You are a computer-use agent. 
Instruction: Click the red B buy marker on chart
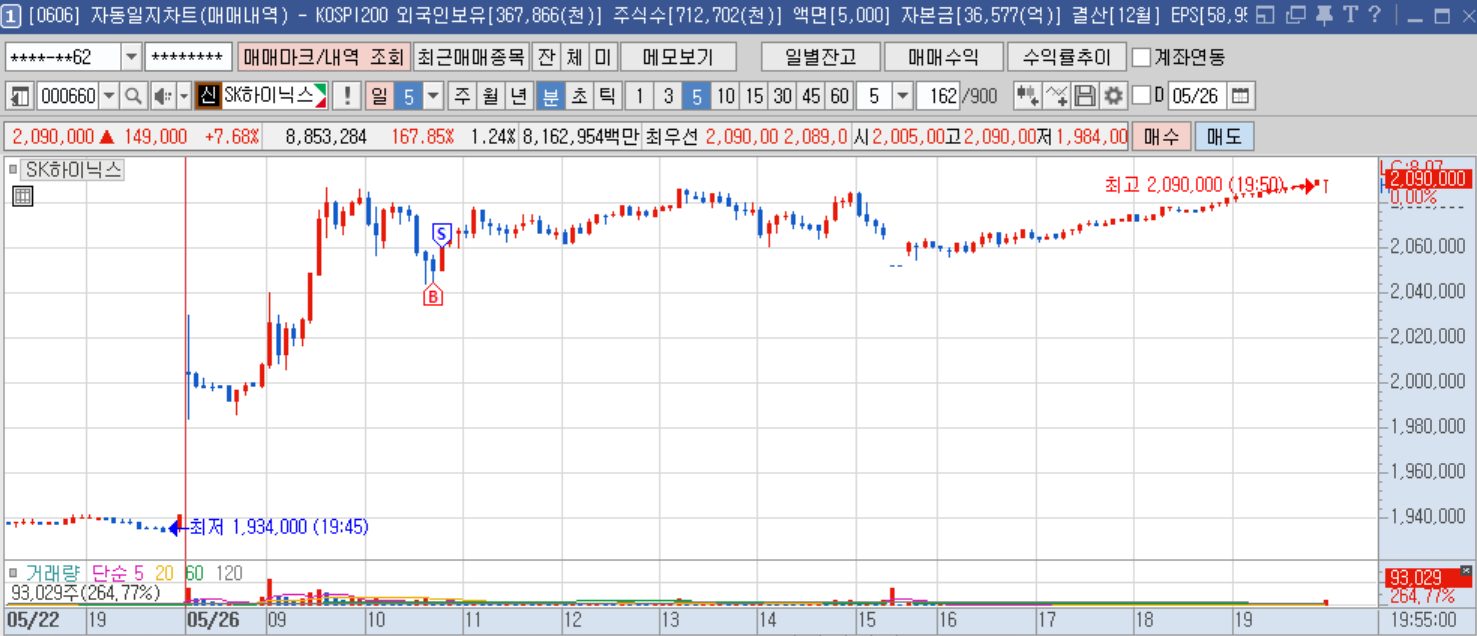[x=433, y=295]
